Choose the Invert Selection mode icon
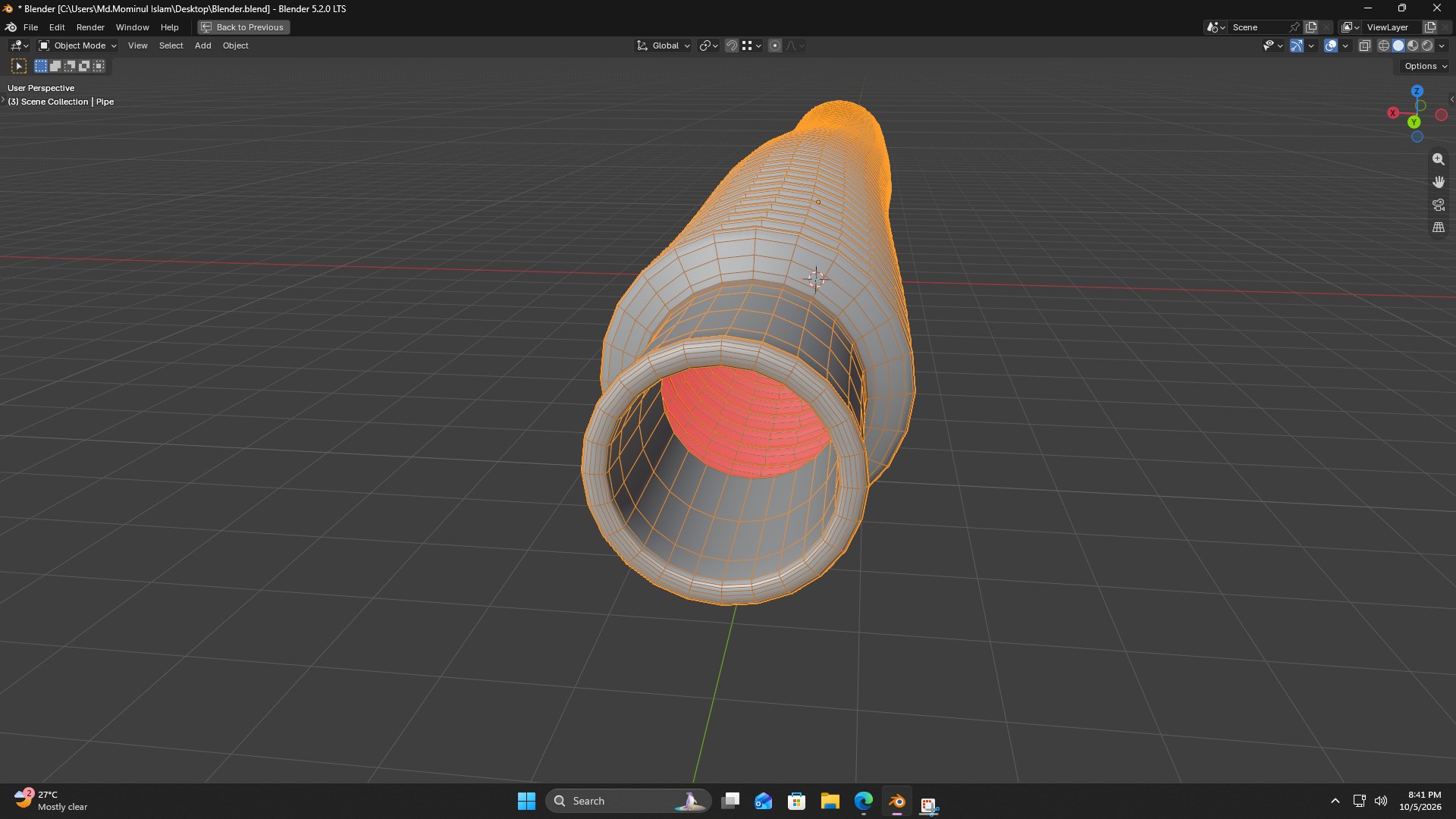Viewport: 1456px width, 819px height. [x=84, y=67]
